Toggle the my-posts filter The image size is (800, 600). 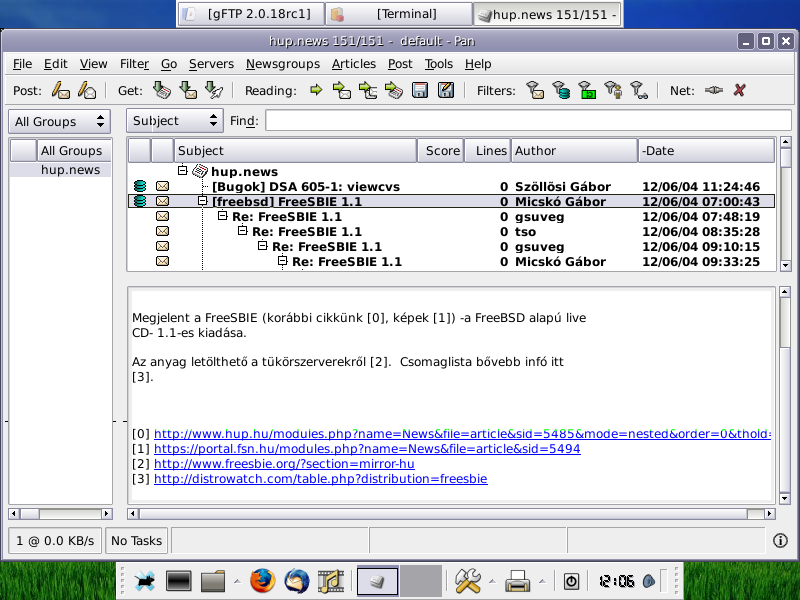click(x=613, y=90)
